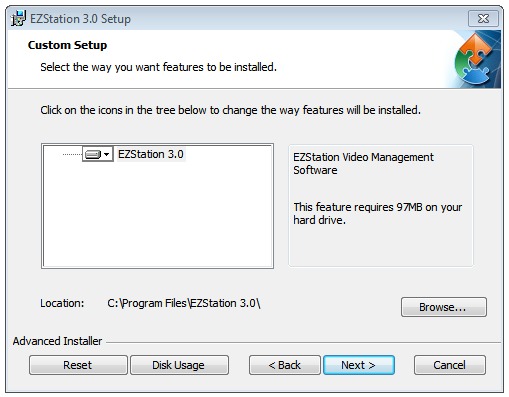509x397 pixels.
Task: Reset the feature selections
Action: coord(78,365)
